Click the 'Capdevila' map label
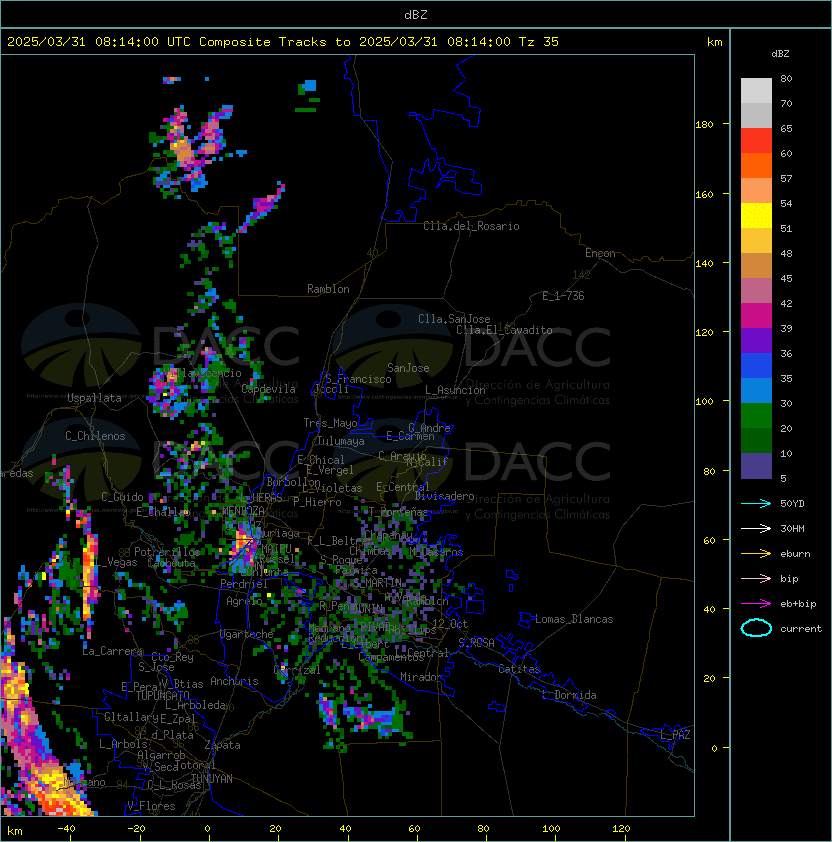This screenshot has width=832, height=842. pos(269,389)
